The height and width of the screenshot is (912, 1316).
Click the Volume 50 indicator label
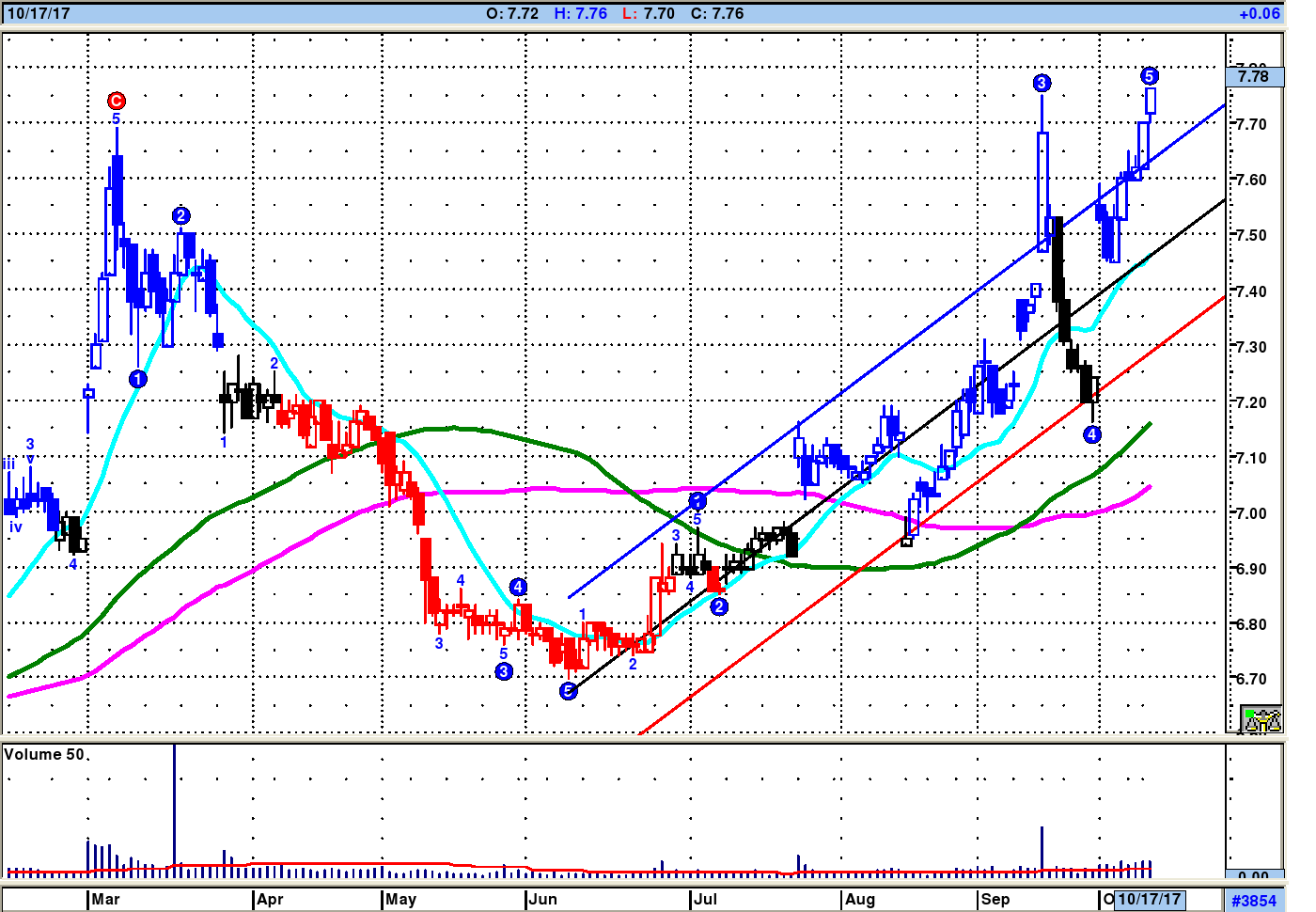(44, 754)
